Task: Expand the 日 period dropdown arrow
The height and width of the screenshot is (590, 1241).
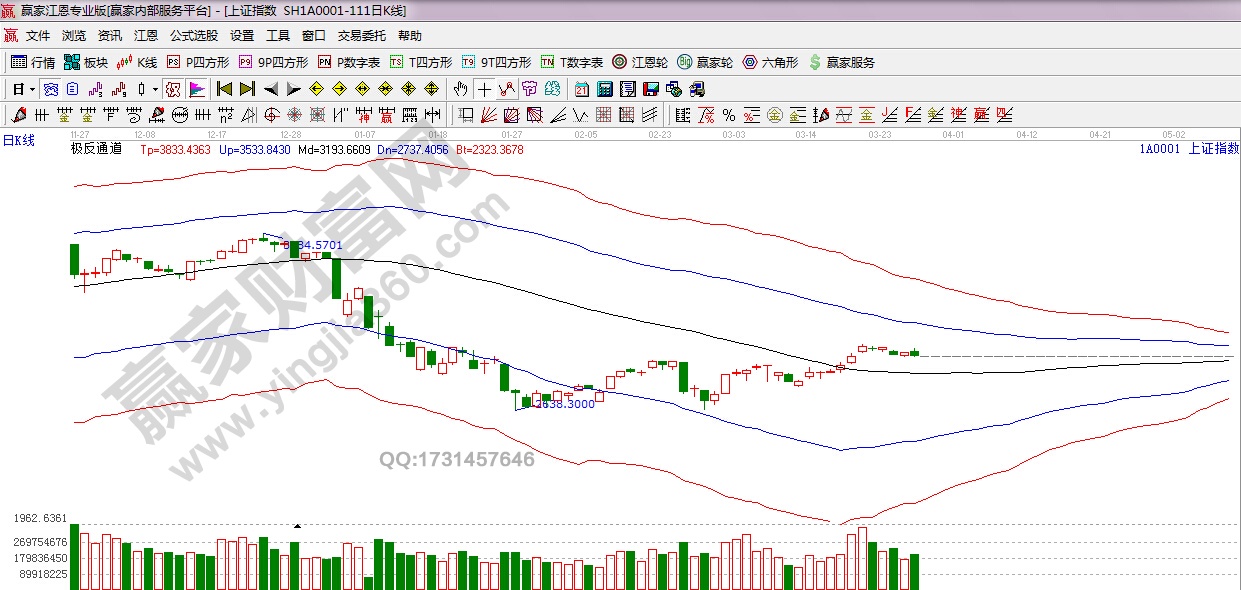Action: click(x=32, y=89)
